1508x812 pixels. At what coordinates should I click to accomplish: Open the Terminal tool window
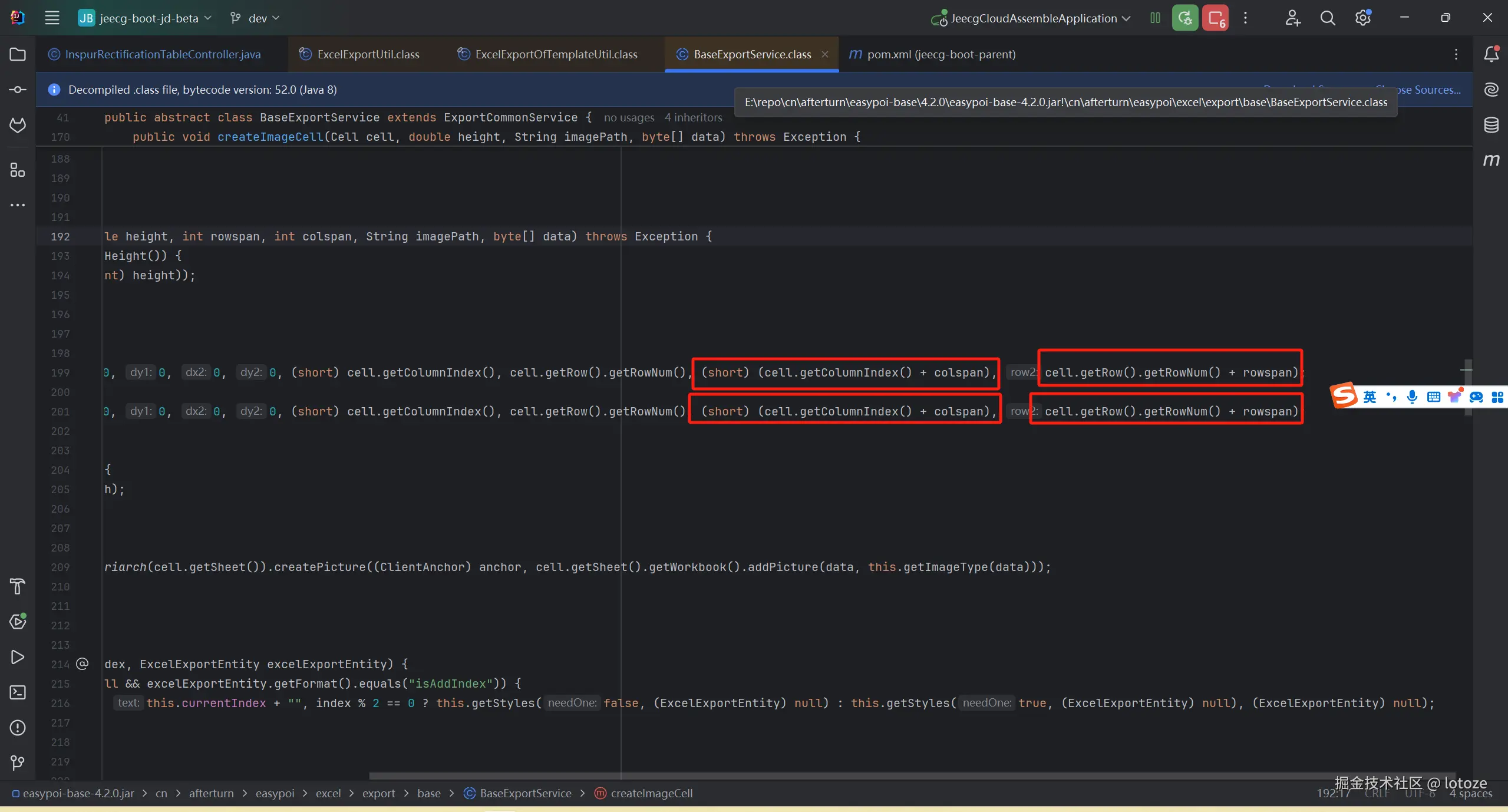click(x=18, y=692)
